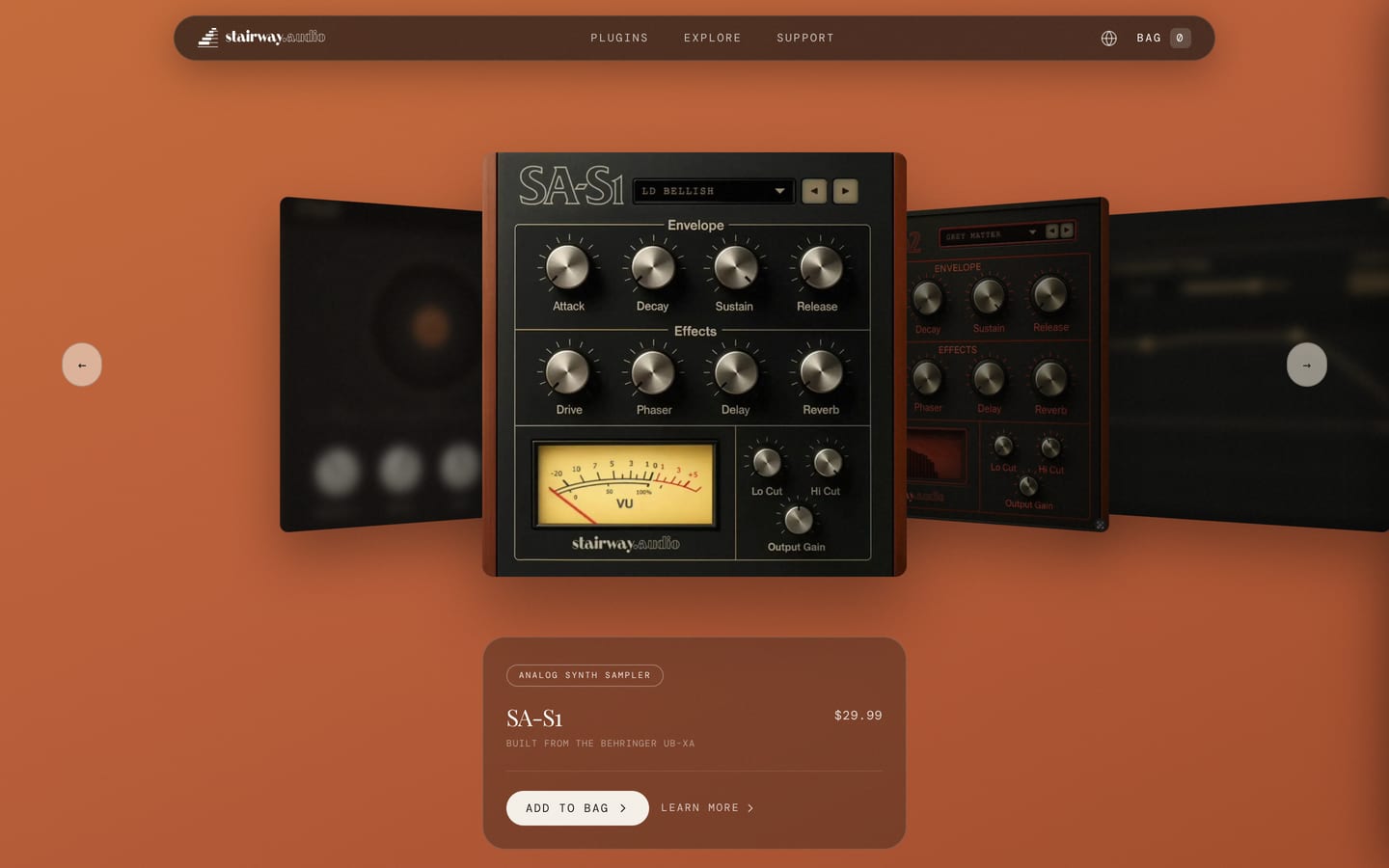
Task: Open the GREY MATTER preset dropdown
Action: tap(990, 234)
